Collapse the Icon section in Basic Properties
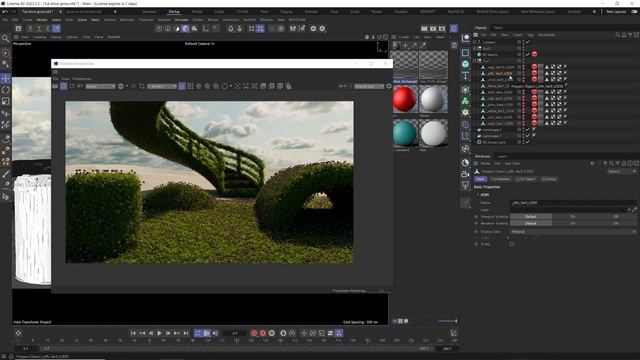The width and height of the screenshot is (640, 360). point(478,195)
